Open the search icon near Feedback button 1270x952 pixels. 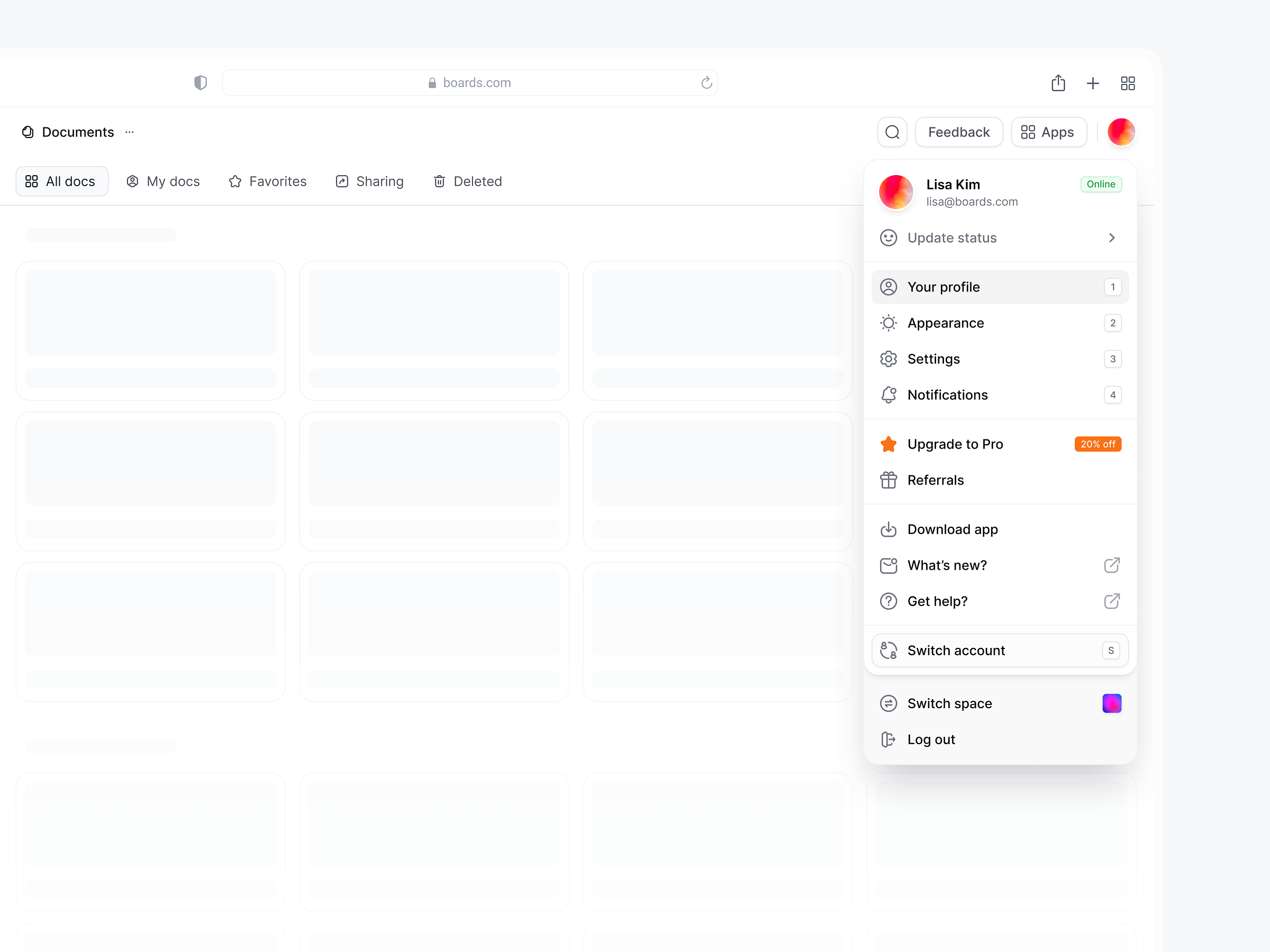click(x=892, y=132)
